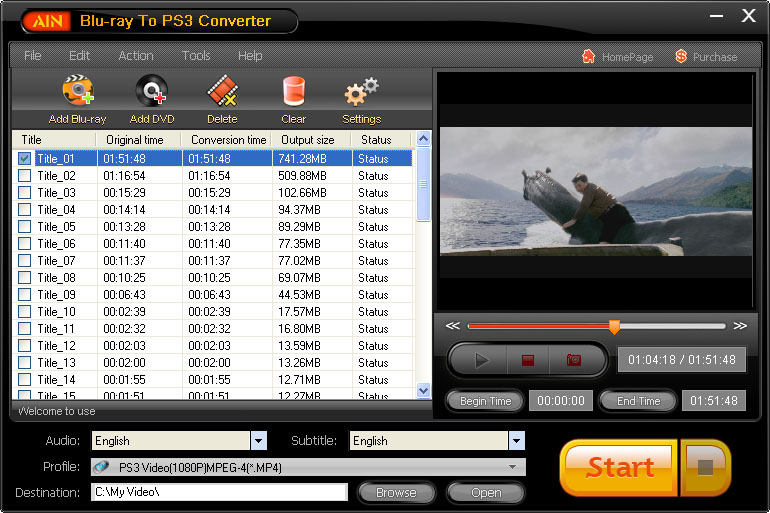Click the video preview thumbnail
This screenshot has width=770, height=513.
tap(596, 191)
